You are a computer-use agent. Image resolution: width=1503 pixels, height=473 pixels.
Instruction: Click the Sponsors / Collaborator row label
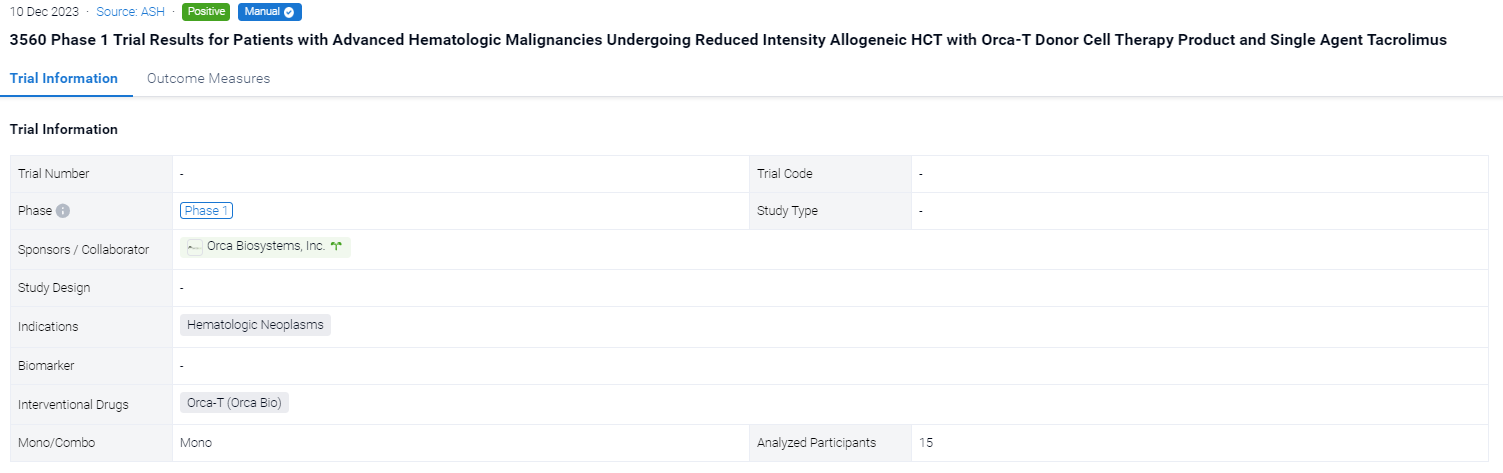point(83,250)
